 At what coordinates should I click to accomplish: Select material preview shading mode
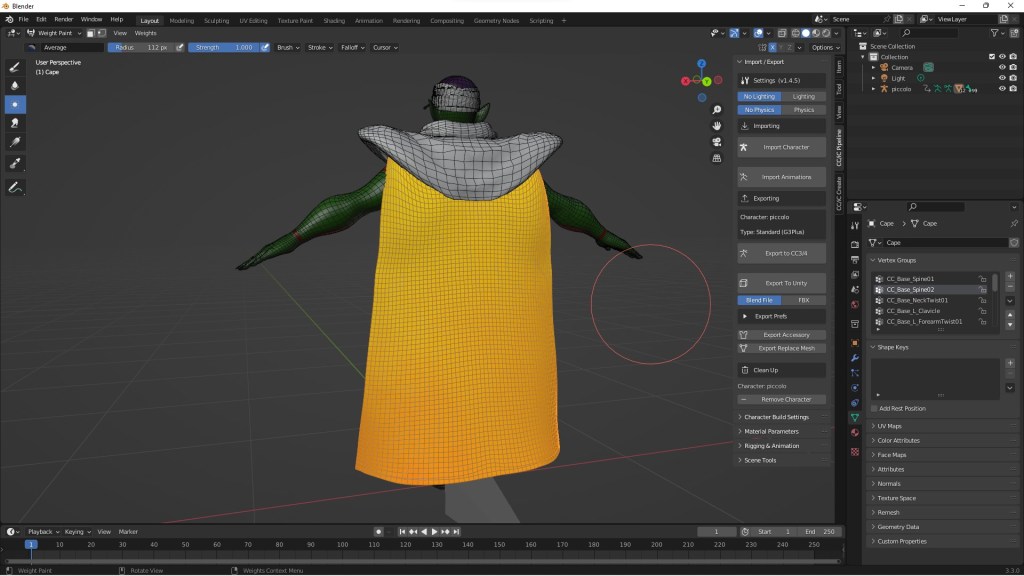pos(816,33)
